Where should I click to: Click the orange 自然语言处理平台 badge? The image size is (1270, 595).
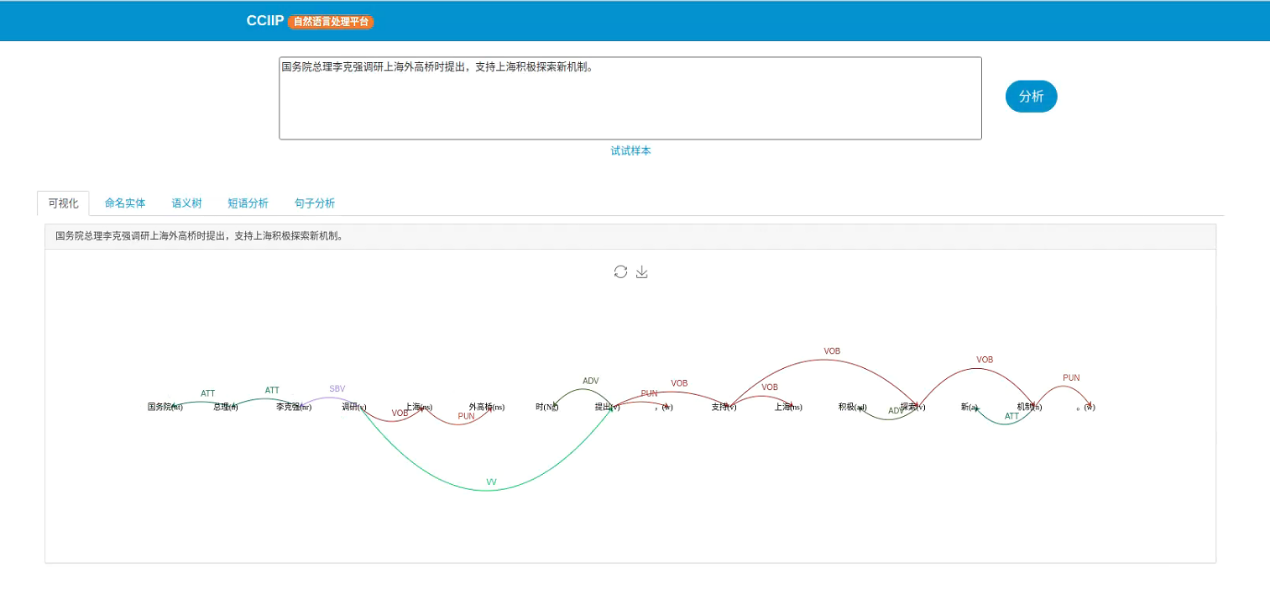point(331,22)
